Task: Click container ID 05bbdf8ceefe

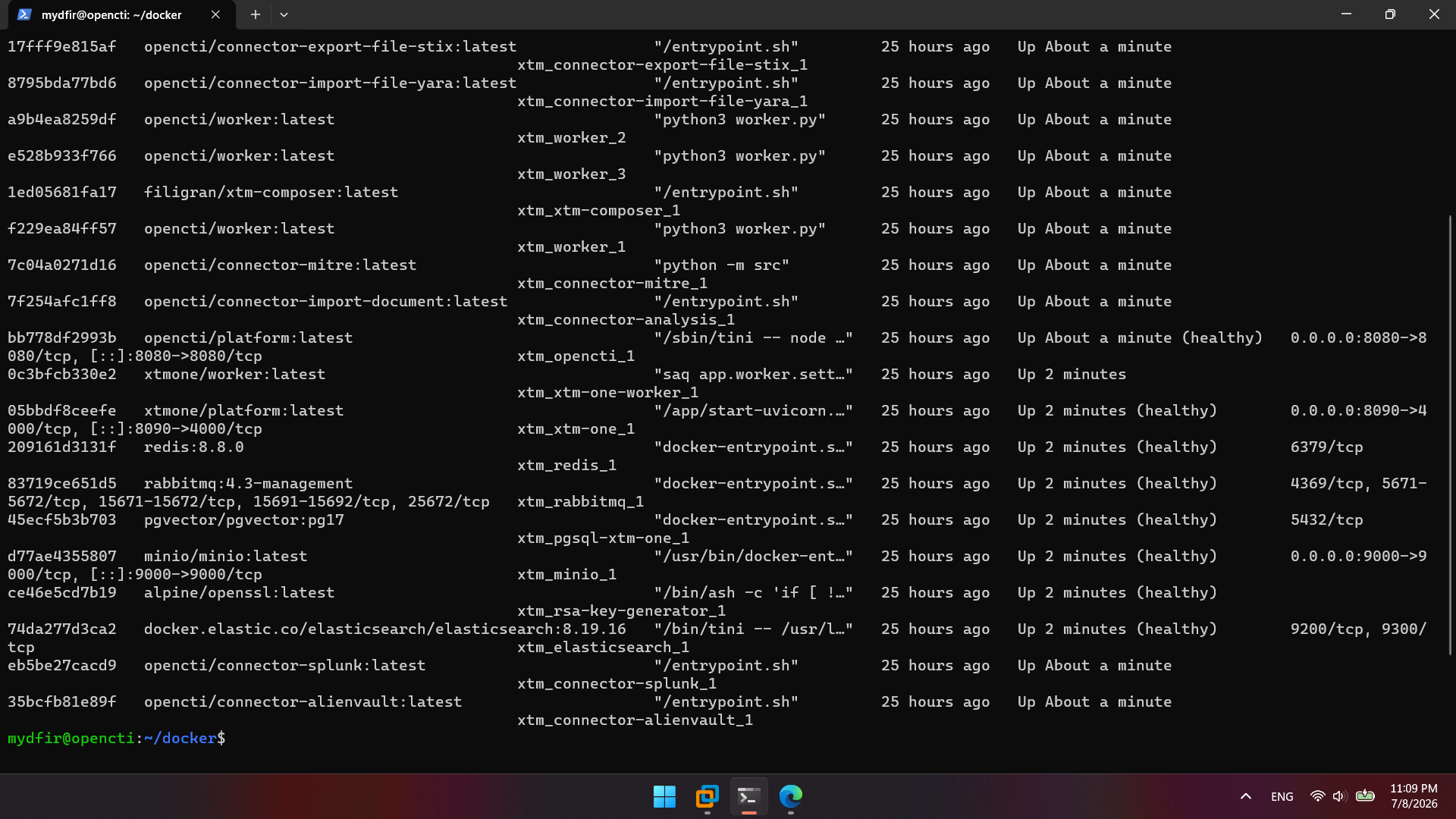Action: tap(62, 410)
